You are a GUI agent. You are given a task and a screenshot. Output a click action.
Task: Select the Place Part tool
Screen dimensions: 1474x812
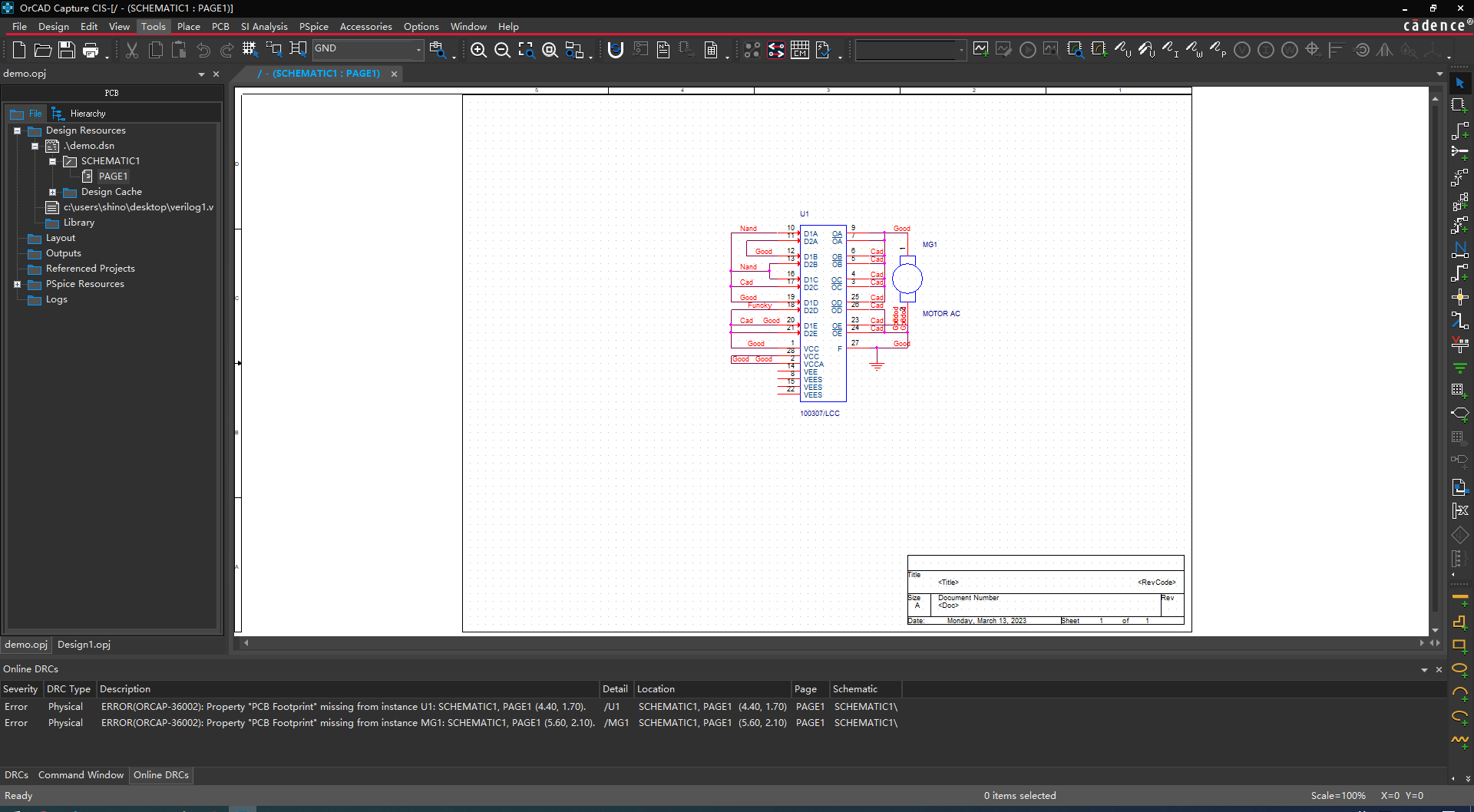coord(1459,106)
